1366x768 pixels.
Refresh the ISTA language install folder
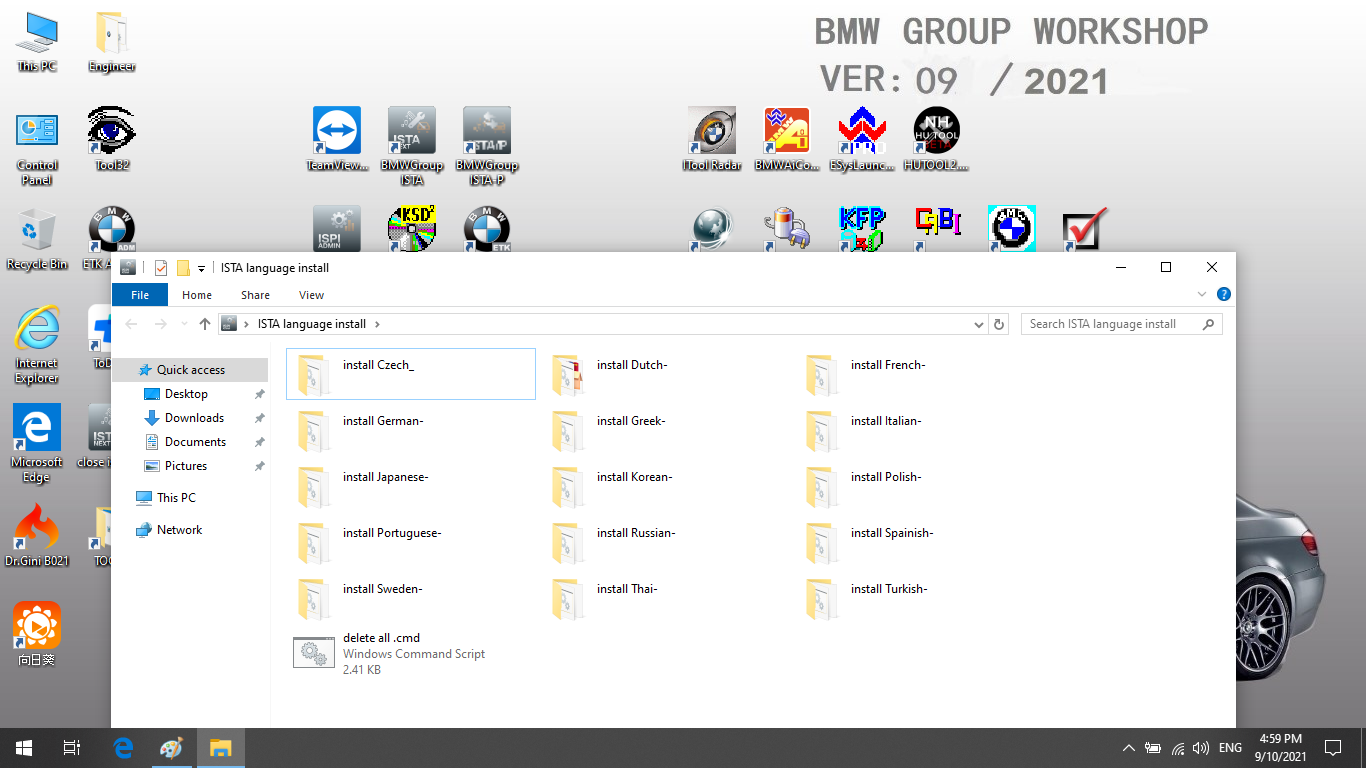pyautogui.click(x=999, y=324)
